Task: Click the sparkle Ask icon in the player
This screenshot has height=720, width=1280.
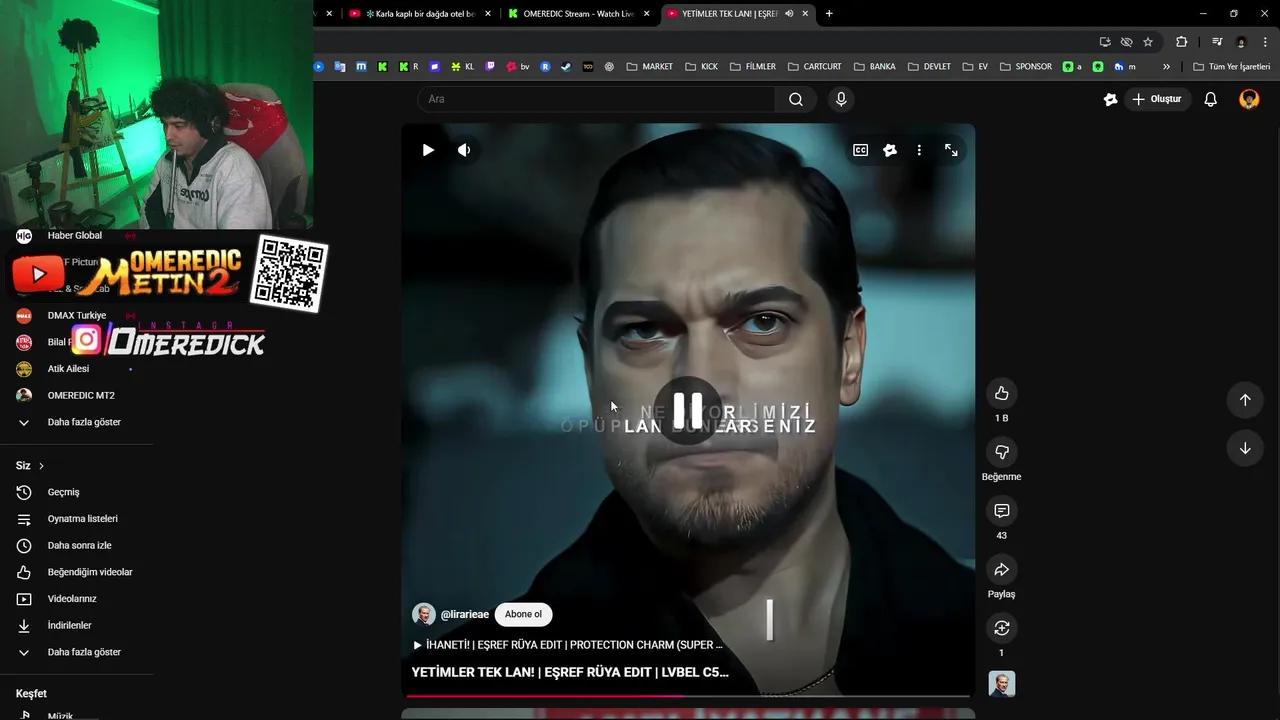Action: click(x=890, y=150)
